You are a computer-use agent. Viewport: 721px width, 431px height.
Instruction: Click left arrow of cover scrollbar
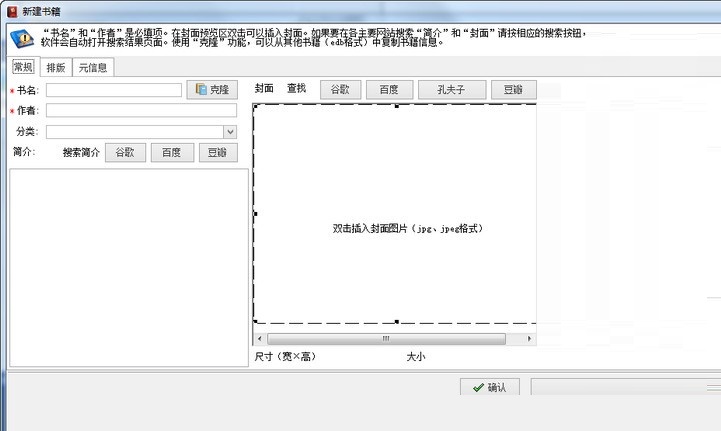pyautogui.click(x=260, y=339)
